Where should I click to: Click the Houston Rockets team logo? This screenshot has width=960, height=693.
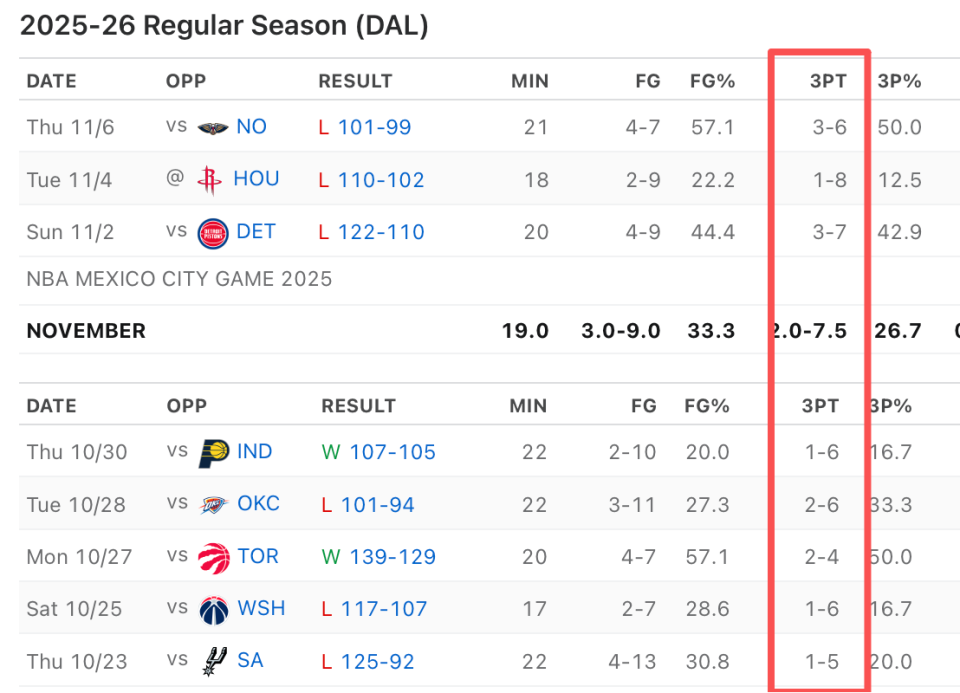coord(209,180)
